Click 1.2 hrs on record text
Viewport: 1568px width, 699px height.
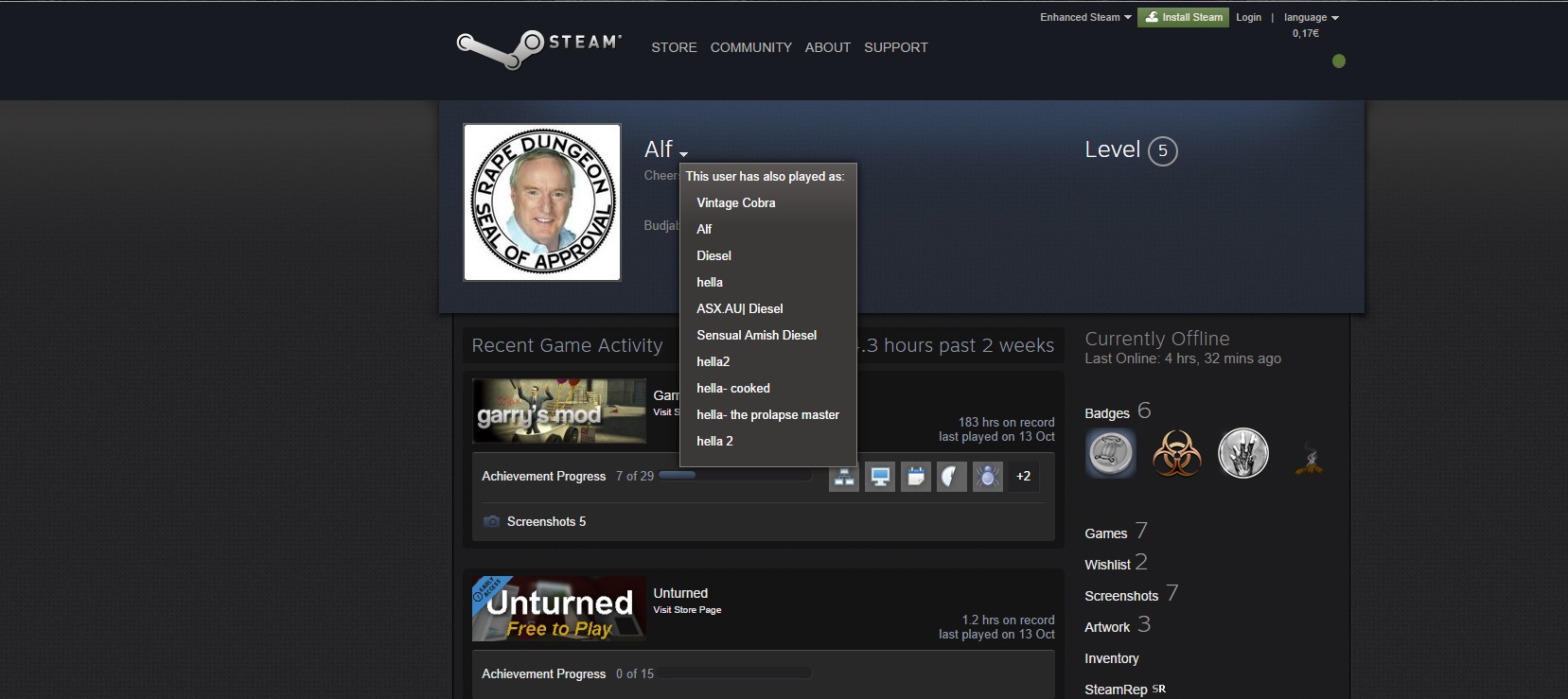point(1008,620)
